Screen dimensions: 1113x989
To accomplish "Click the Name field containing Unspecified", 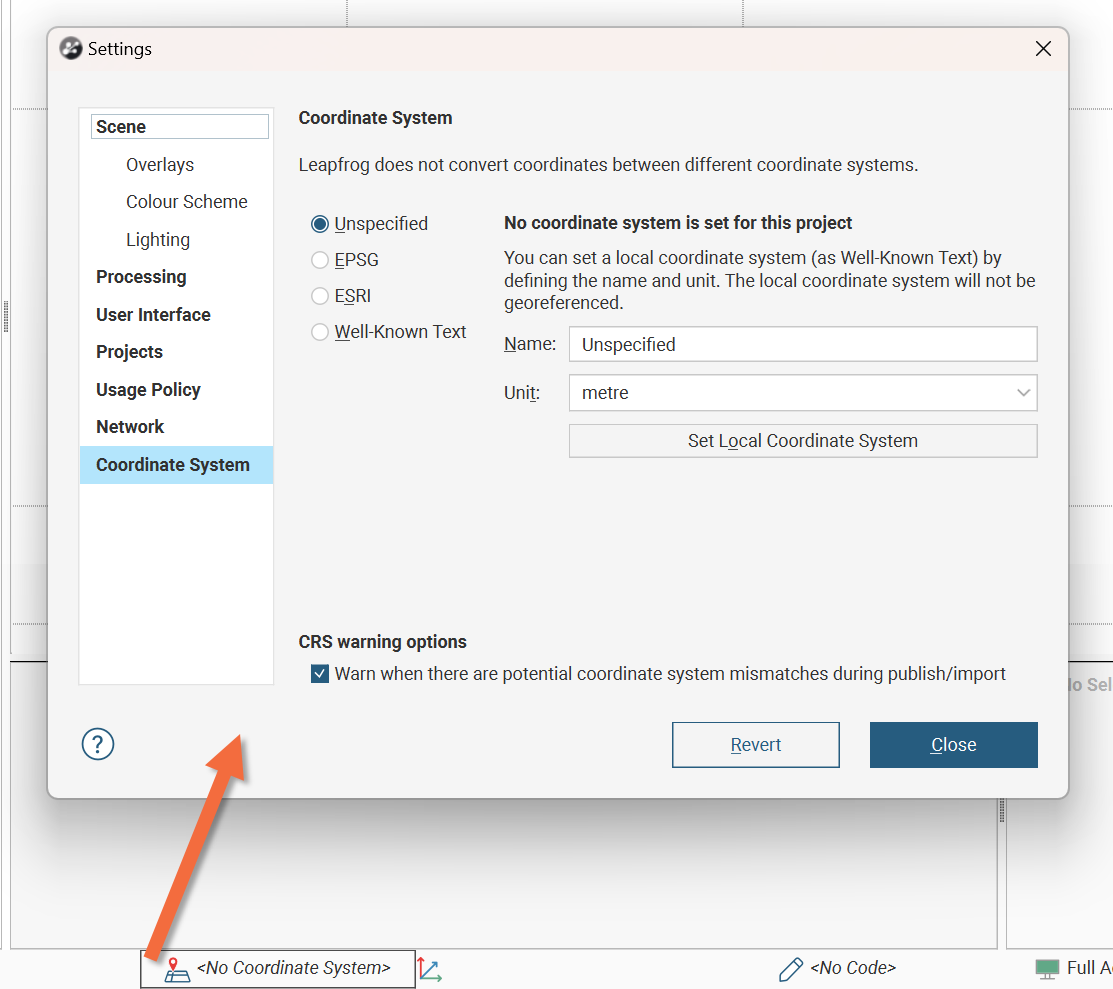I will (803, 344).
